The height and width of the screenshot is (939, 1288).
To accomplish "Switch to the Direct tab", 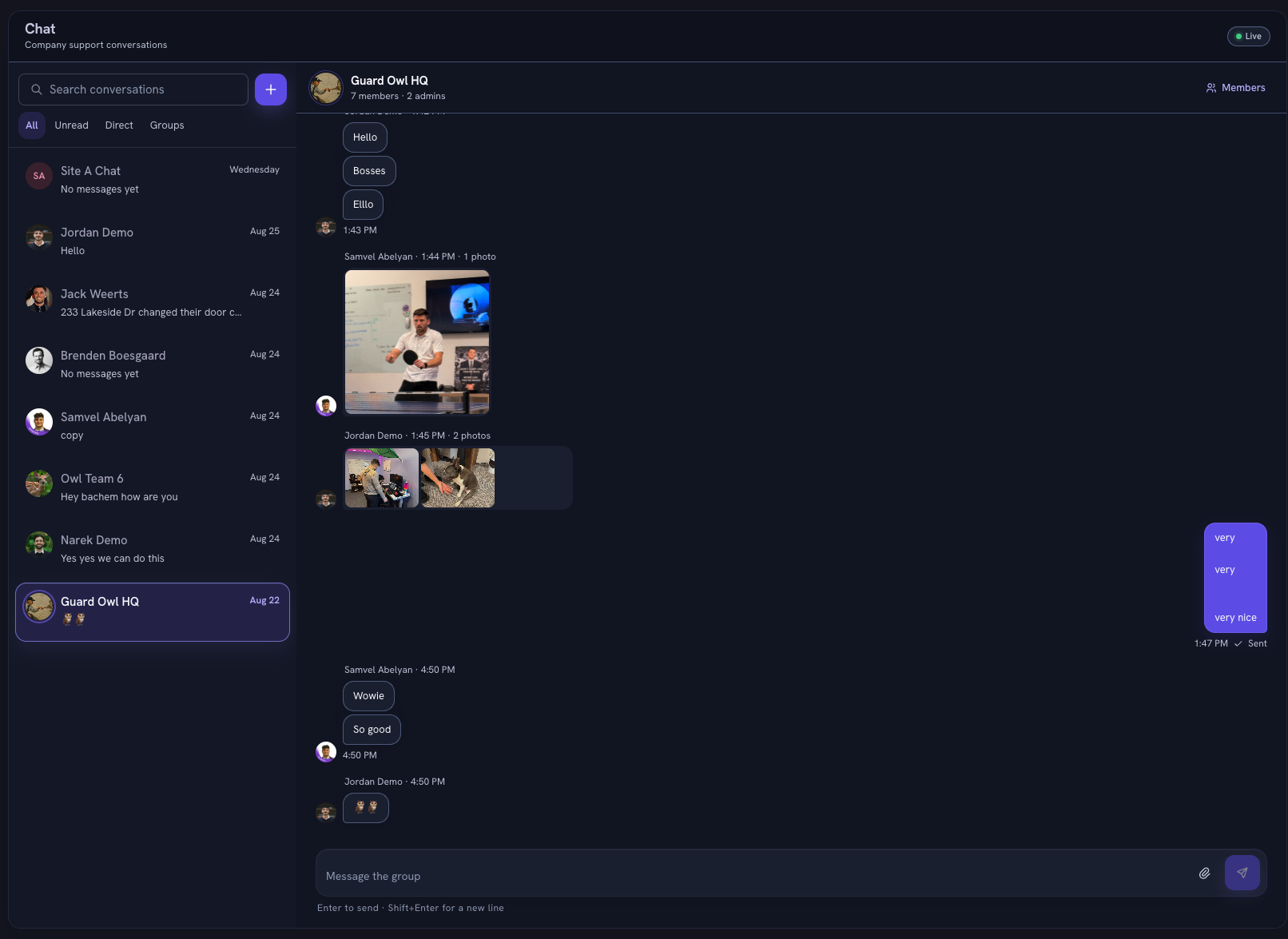I will tap(119, 125).
